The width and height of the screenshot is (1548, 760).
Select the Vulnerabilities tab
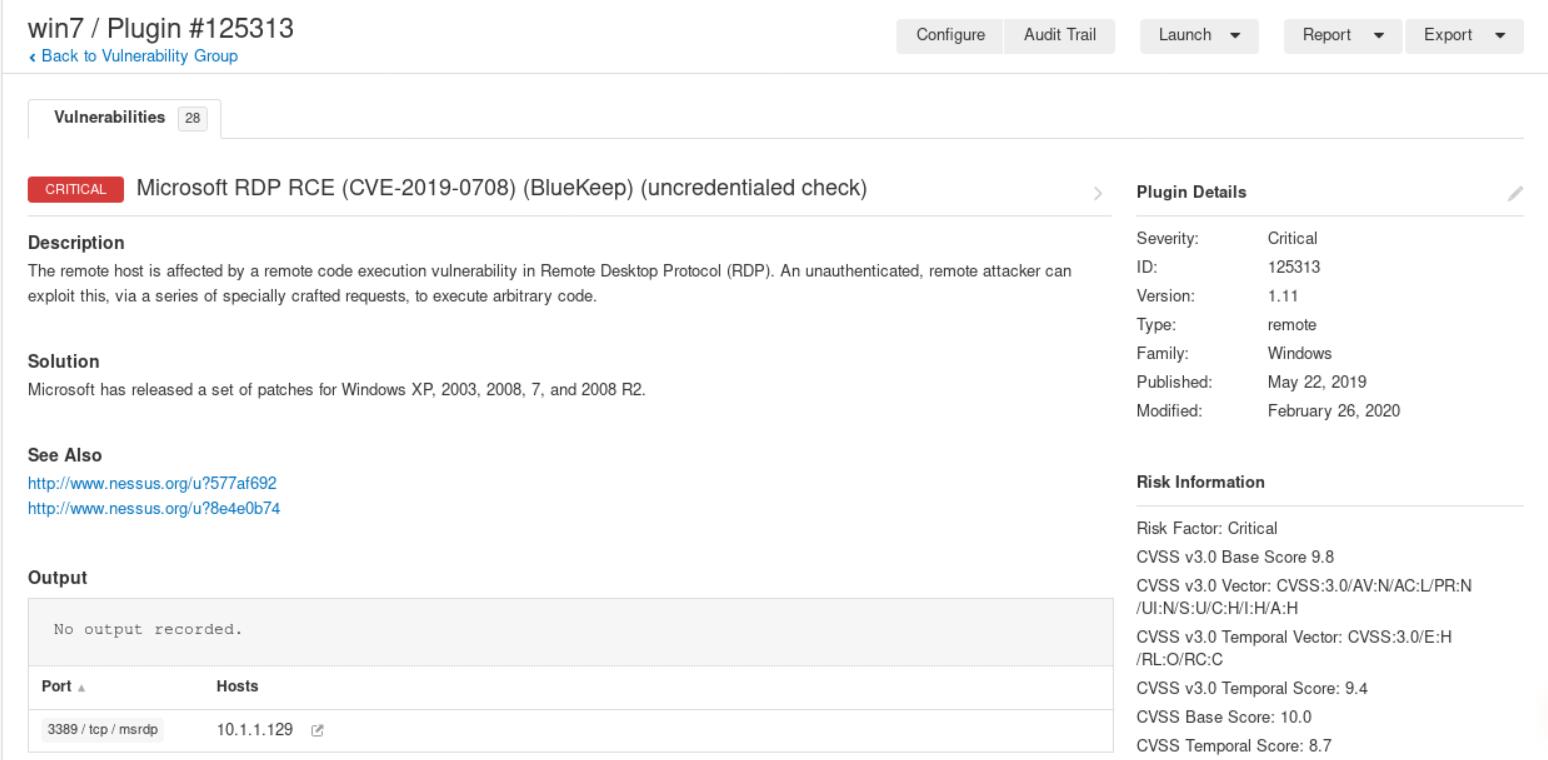110,118
